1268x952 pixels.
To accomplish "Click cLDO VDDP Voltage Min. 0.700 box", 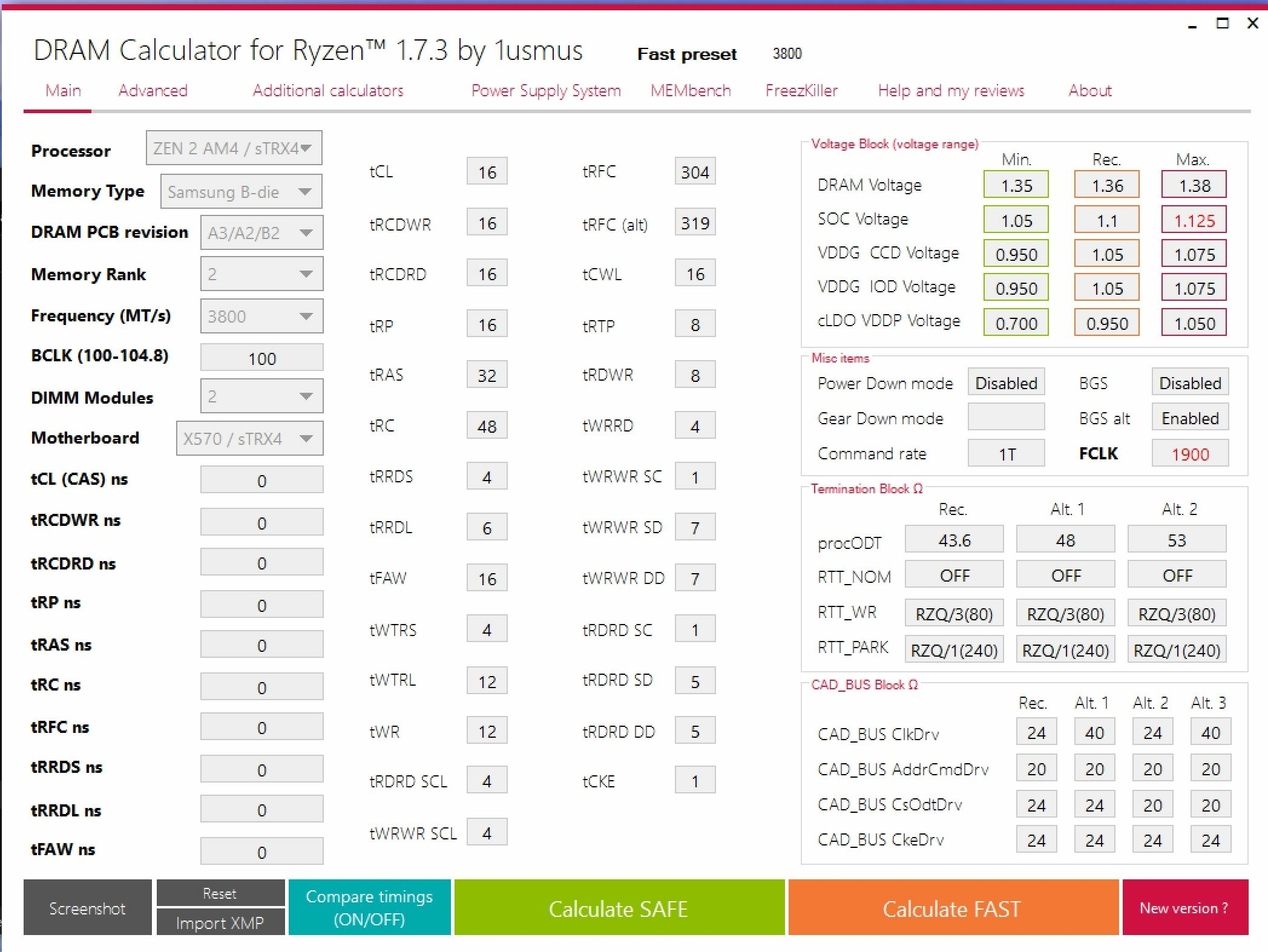I will (x=1016, y=323).
